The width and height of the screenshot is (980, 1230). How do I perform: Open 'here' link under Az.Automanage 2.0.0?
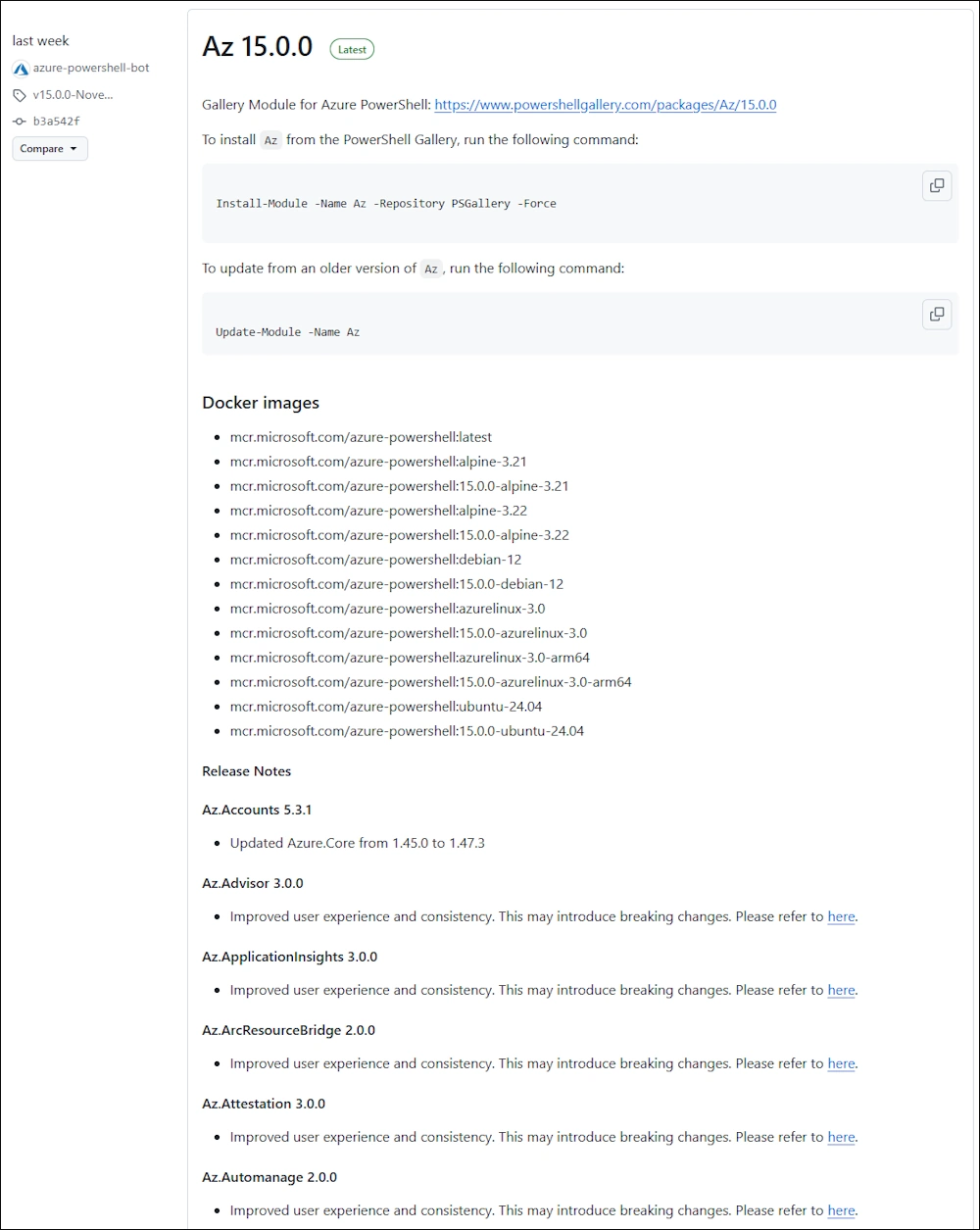[841, 1211]
